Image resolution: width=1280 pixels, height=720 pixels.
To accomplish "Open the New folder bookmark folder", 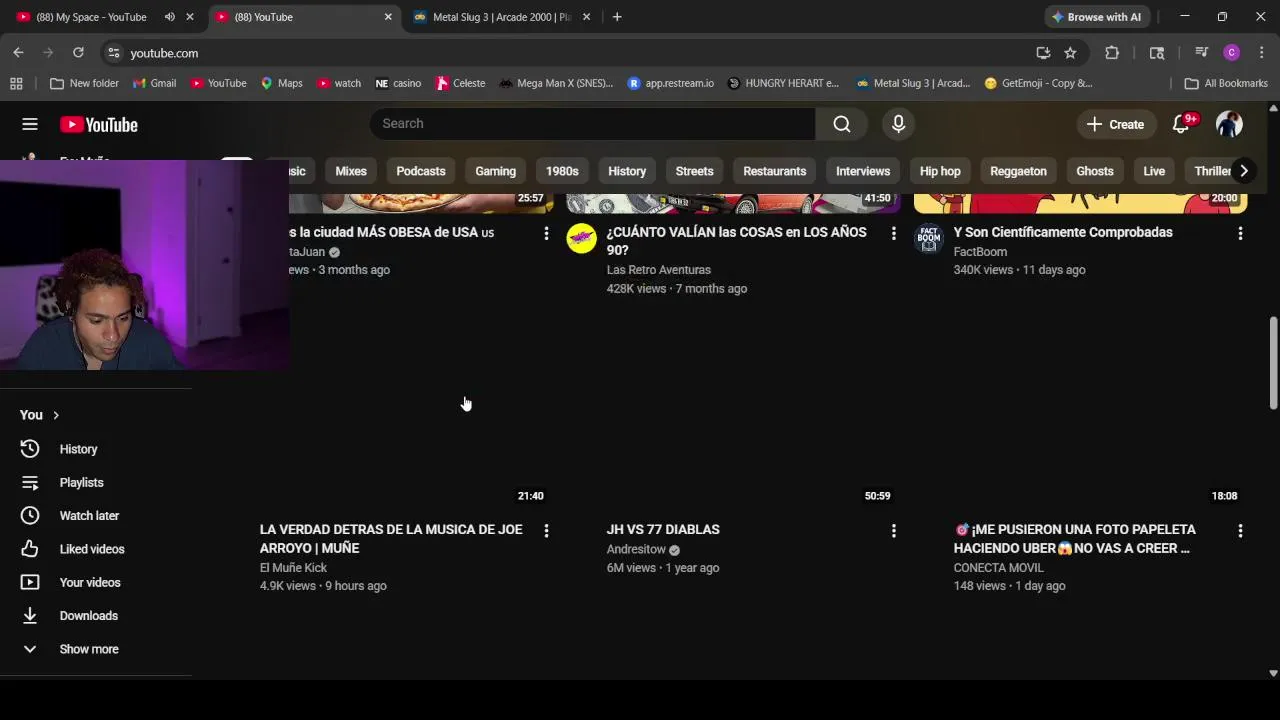I will pyautogui.click(x=84, y=83).
